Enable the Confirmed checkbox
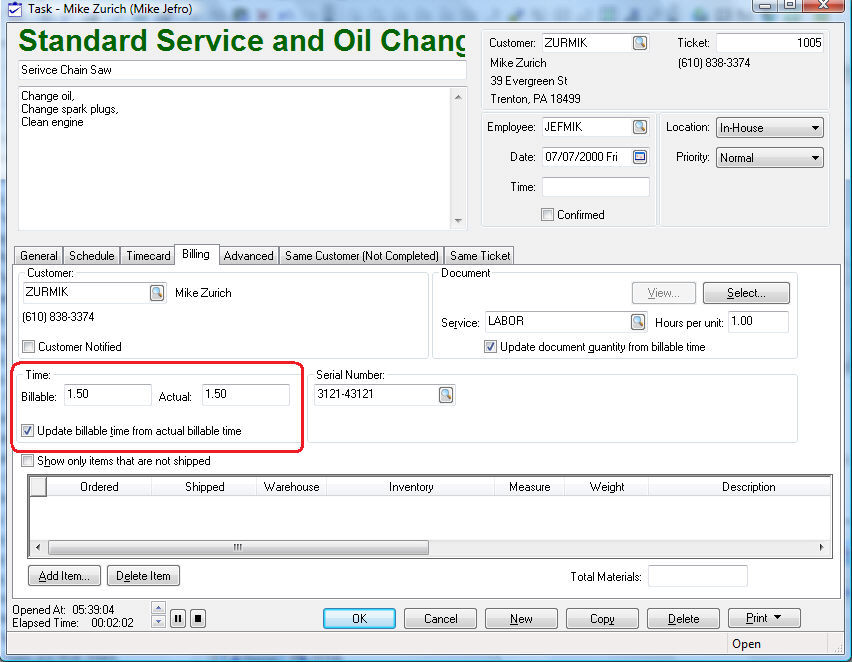The height and width of the screenshot is (662, 852). [547, 215]
